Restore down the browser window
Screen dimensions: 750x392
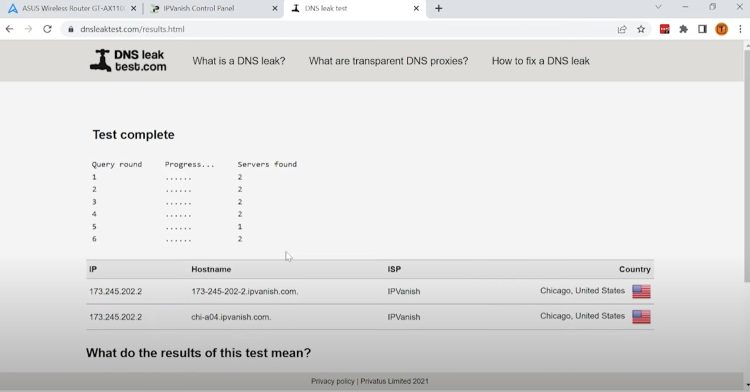point(712,7)
